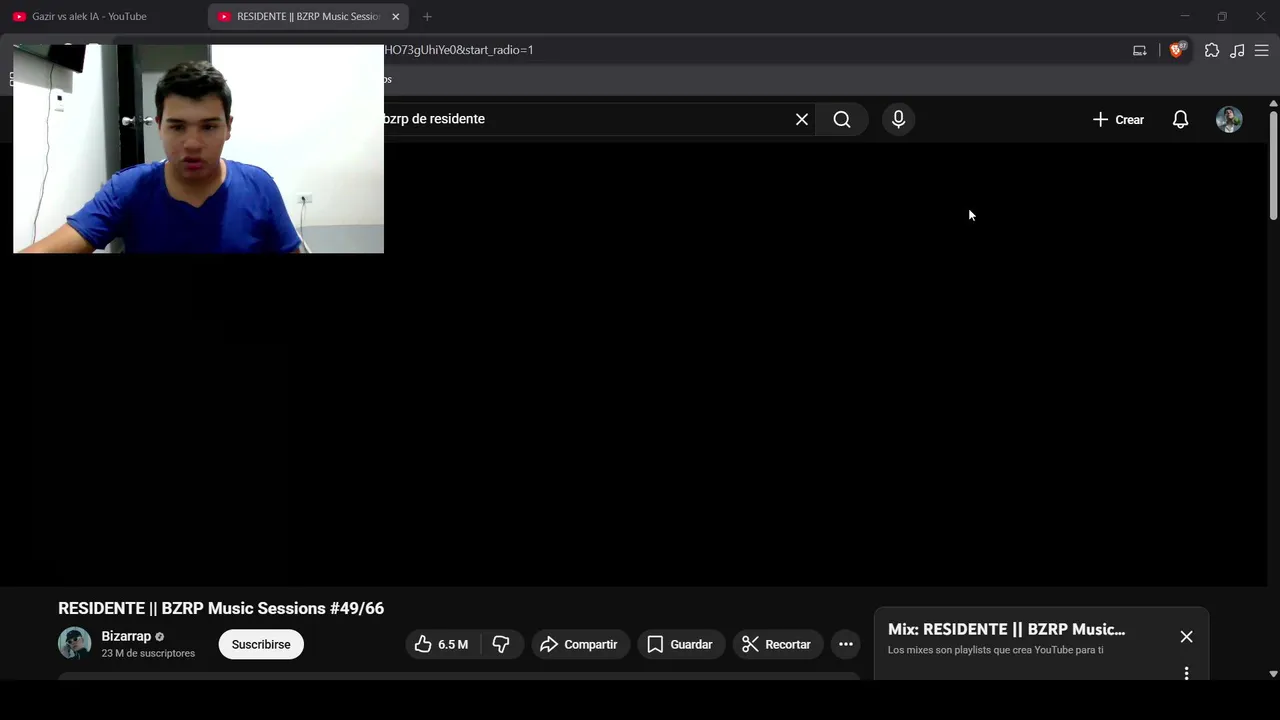Clear the YouTube search field
The height and width of the screenshot is (720, 1280).
802,119
